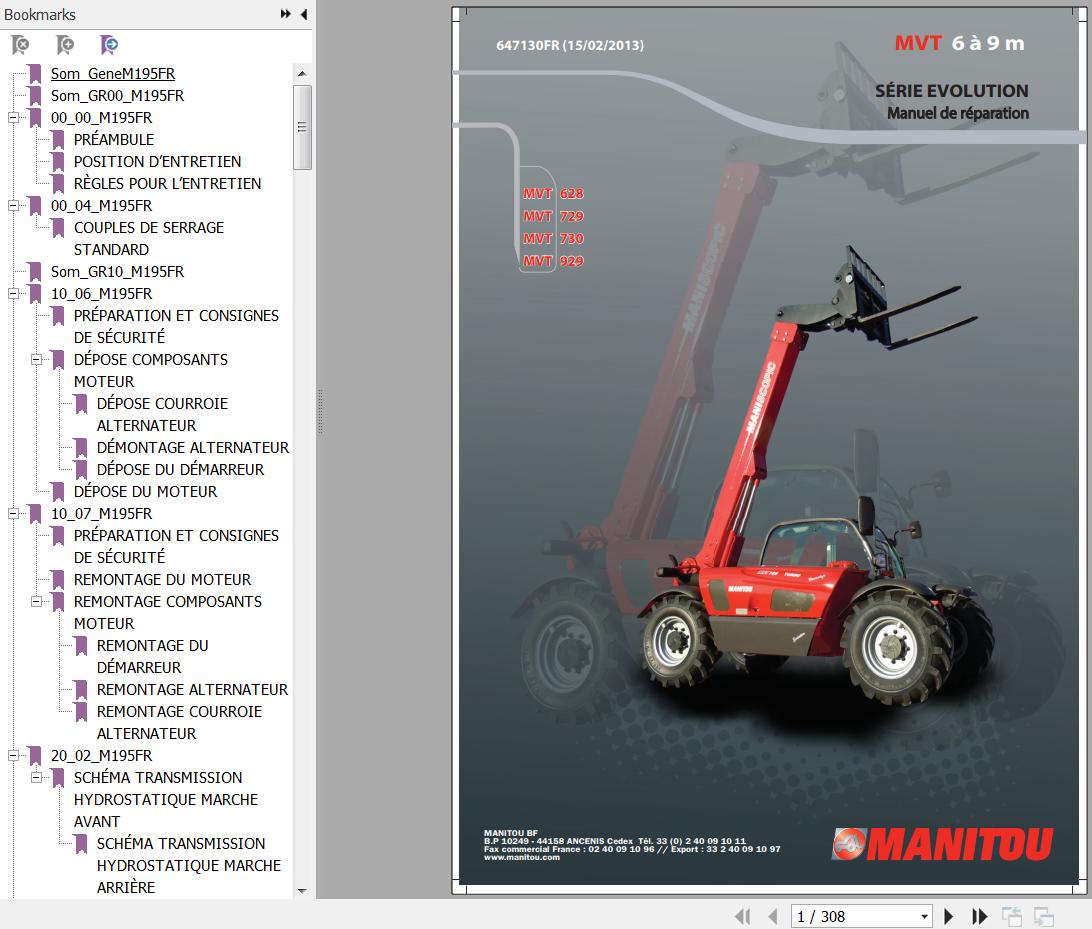
Task: Open the Som_GR00_M195FR bookmark
Action: click(117, 95)
